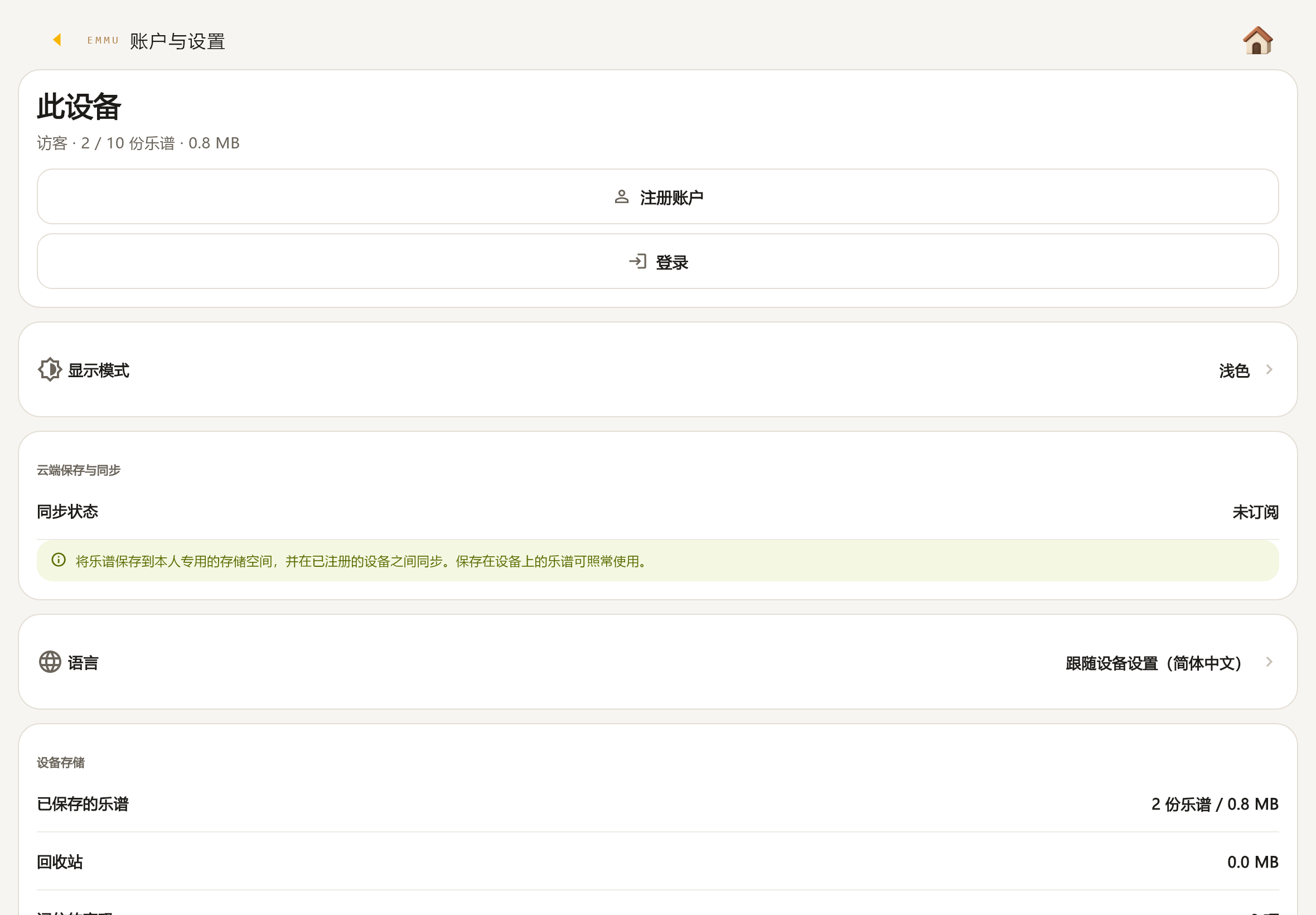Expand language options chevron next to 跟随设备设置
The image size is (1316, 915).
click(1269, 662)
